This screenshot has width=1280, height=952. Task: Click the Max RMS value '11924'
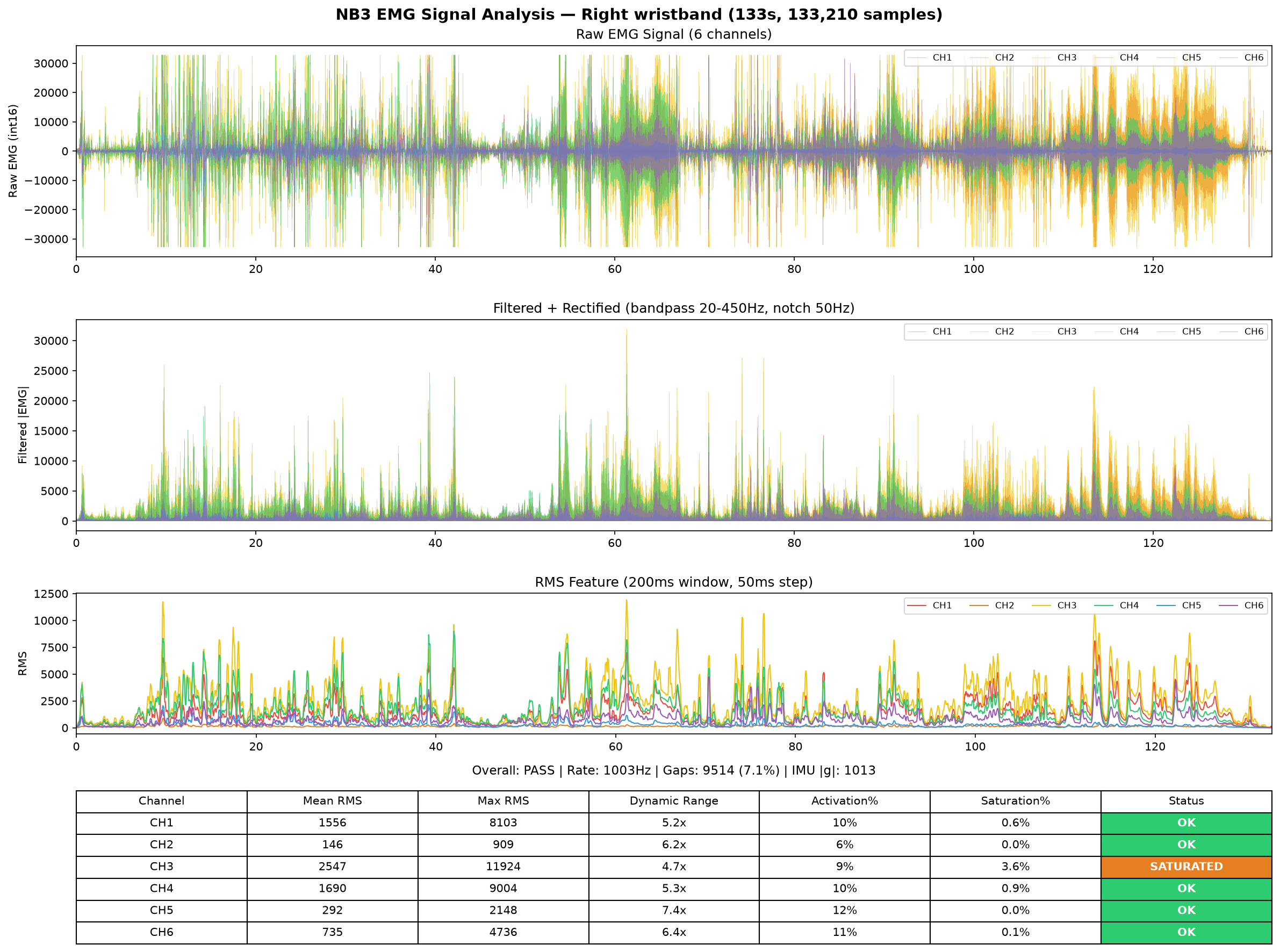pos(503,866)
